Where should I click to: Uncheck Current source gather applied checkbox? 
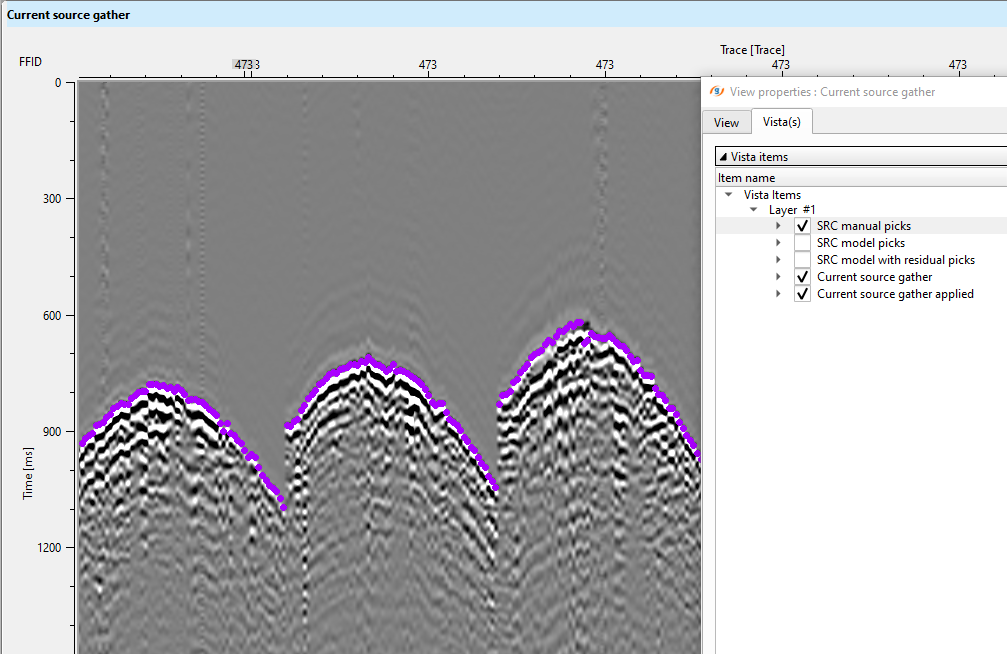pyautogui.click(x=802, y=294)
